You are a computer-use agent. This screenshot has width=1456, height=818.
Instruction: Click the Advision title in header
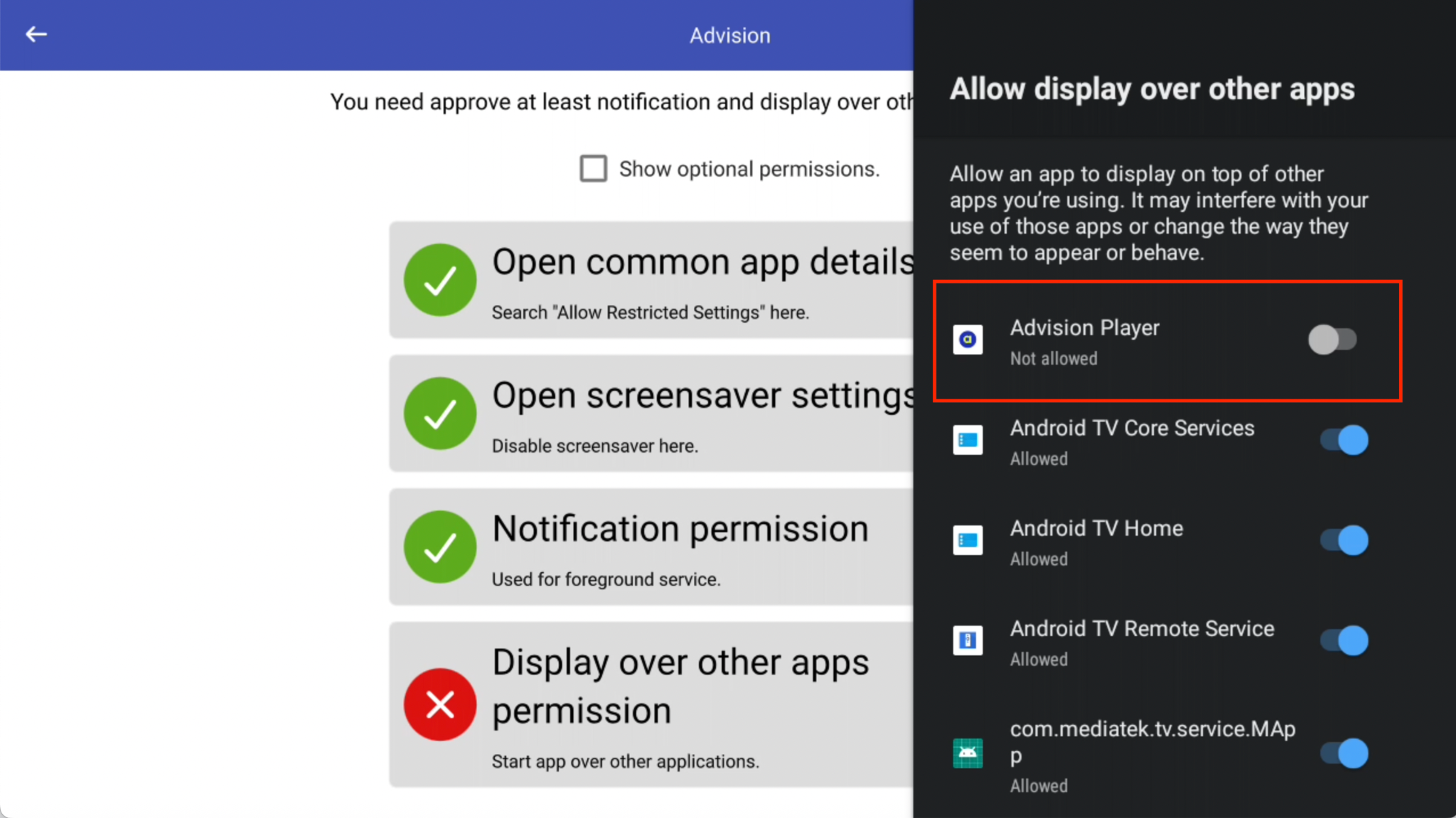[729, 36]
